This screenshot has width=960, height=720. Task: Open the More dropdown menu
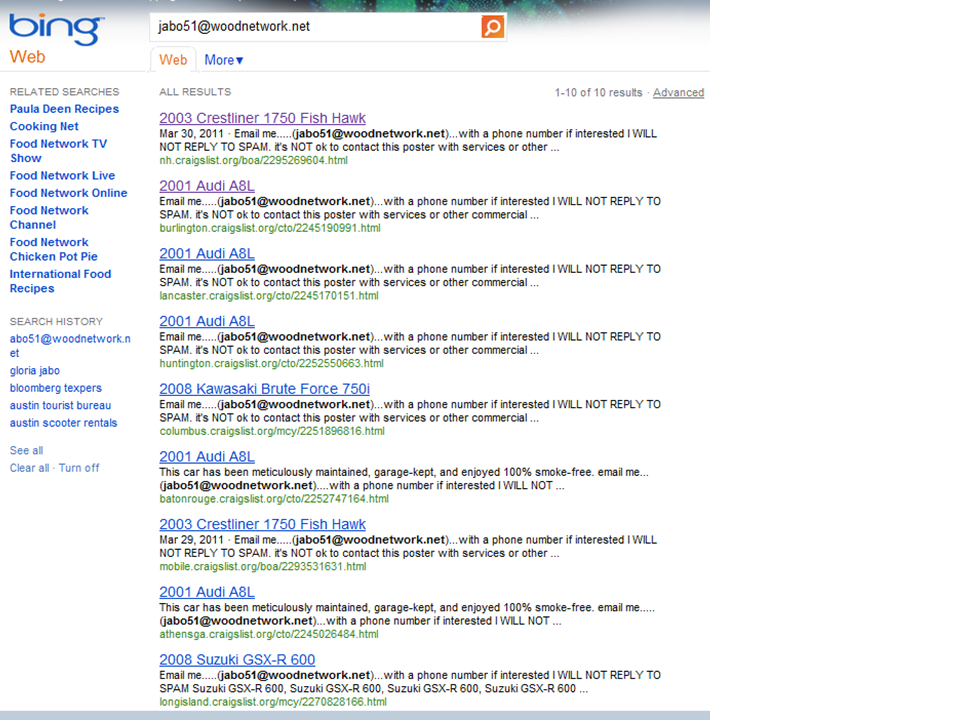coord(223,60)
